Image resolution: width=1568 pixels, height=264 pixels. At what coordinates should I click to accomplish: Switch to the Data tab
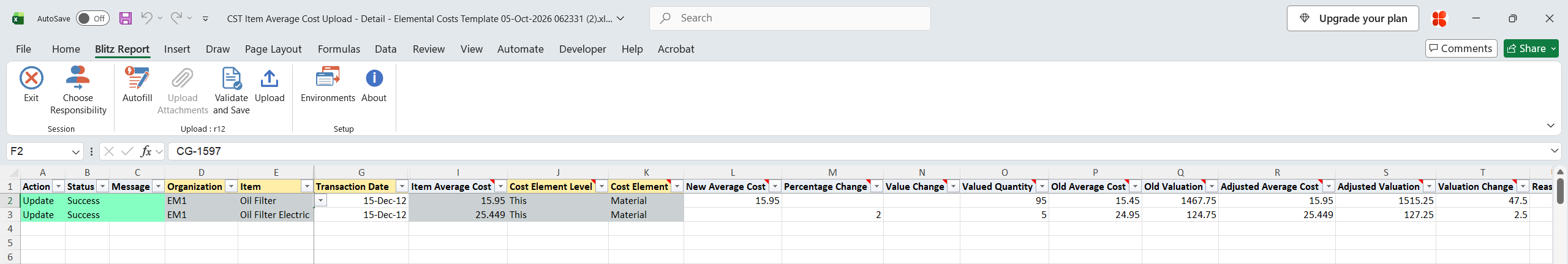(386, 49)
